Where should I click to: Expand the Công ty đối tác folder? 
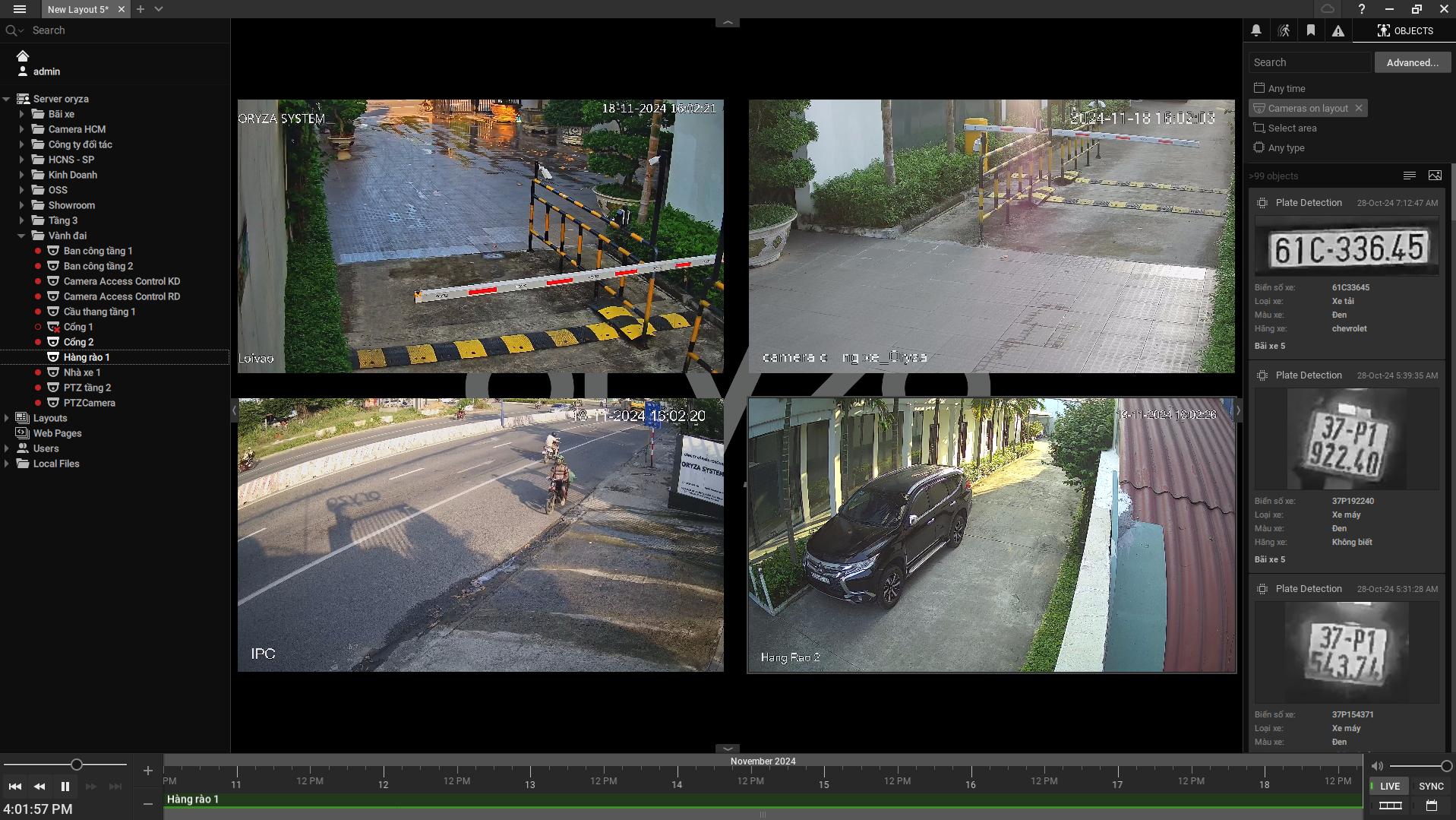(22, 144)
